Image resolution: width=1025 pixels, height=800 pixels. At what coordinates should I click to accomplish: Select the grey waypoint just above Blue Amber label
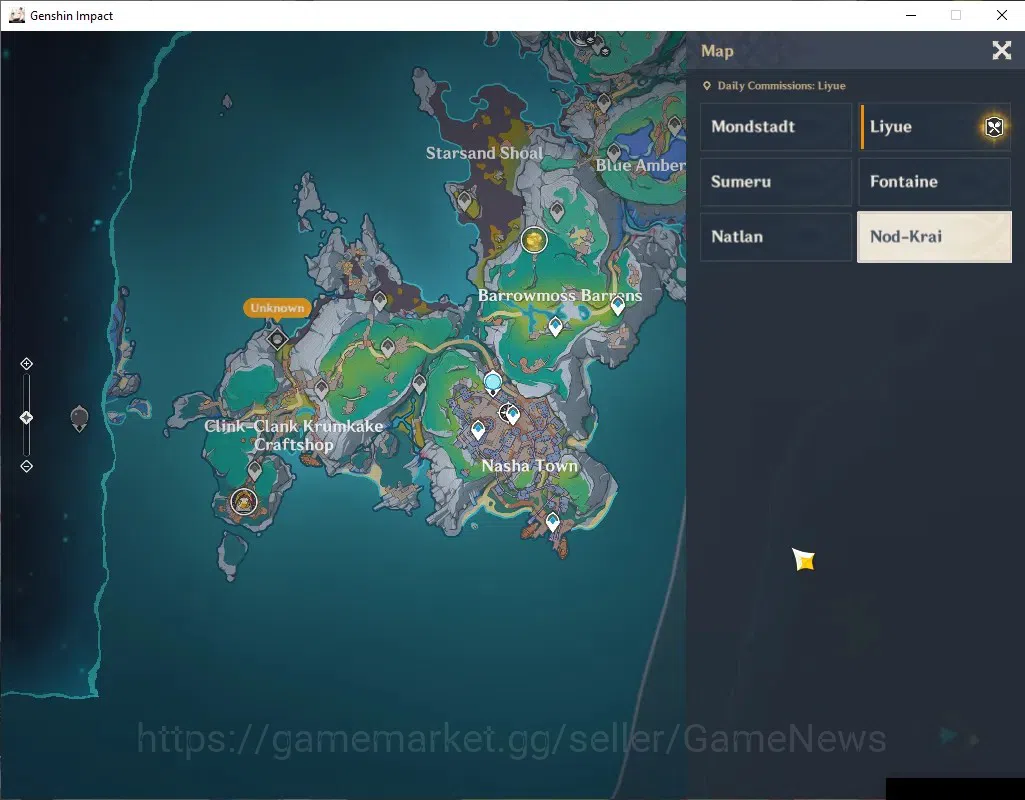click(x=614, y=154)
